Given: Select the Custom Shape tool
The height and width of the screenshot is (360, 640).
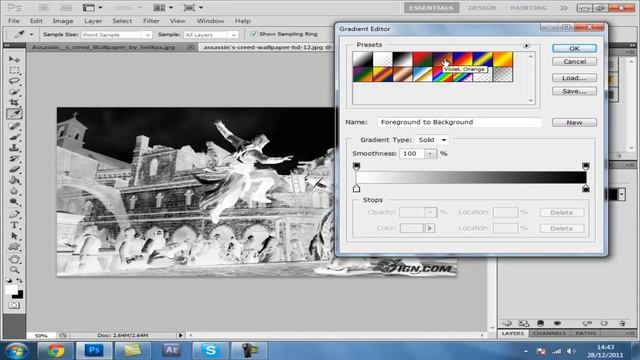Looking at the screenshot, I should 14,247.
